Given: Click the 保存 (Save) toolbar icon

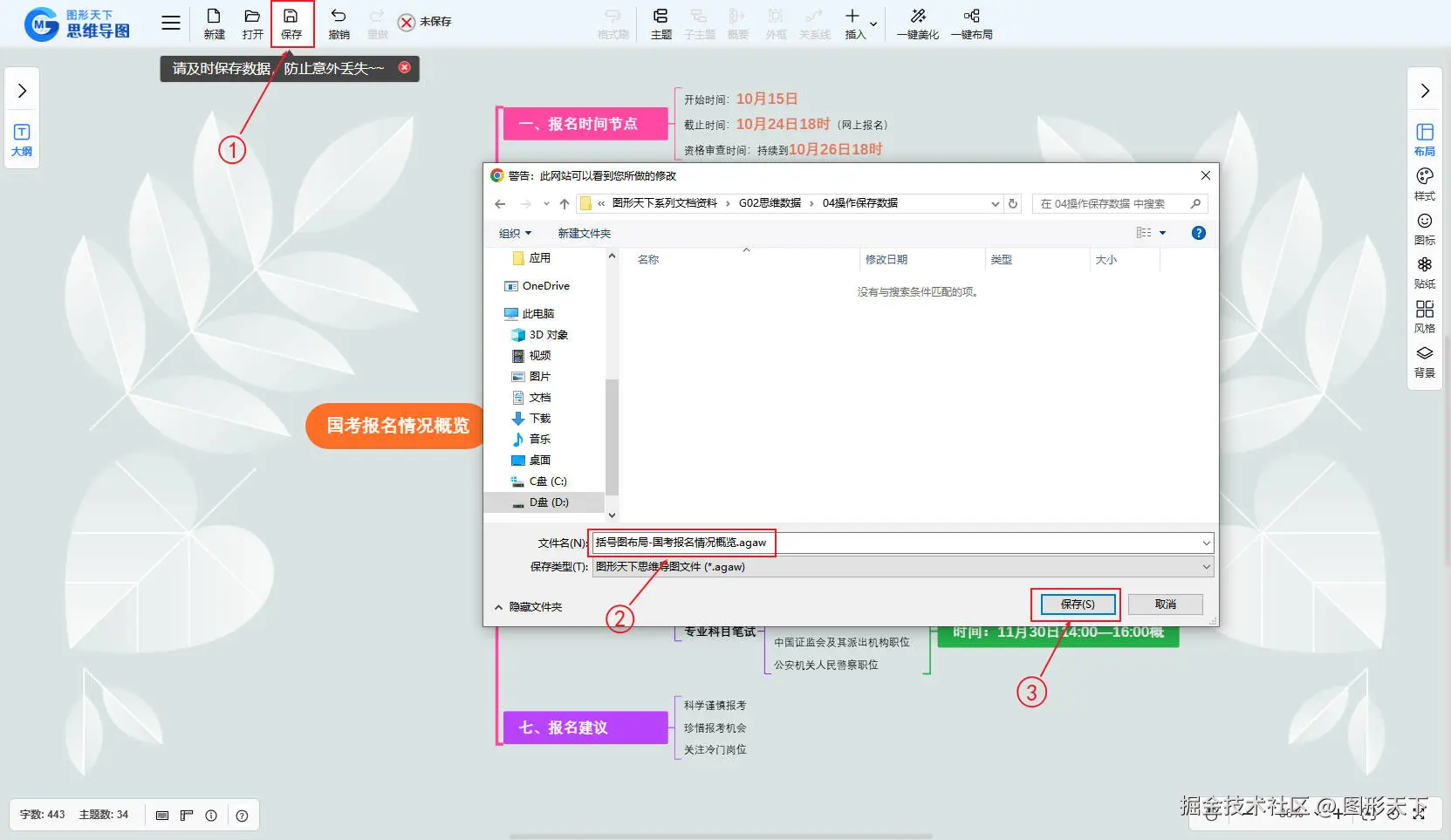Looking at the screenshot, I should click(x=291, y=24).
